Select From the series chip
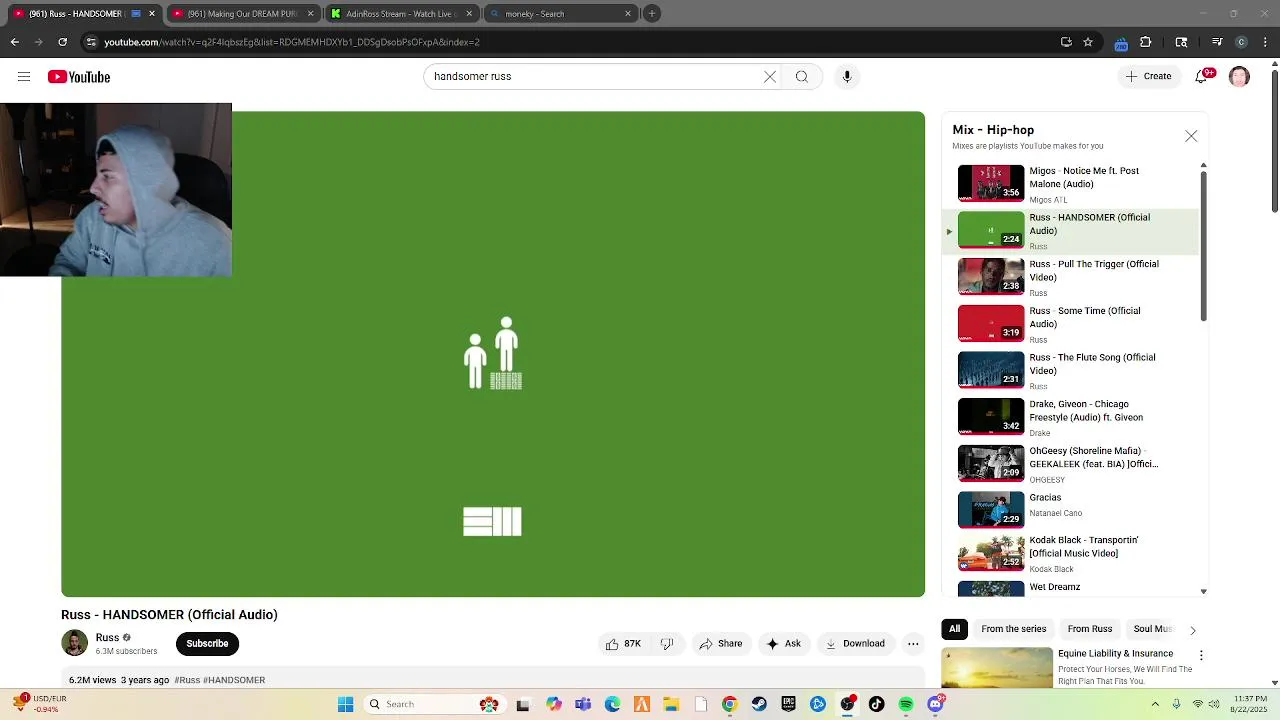 coord(1013,629)
